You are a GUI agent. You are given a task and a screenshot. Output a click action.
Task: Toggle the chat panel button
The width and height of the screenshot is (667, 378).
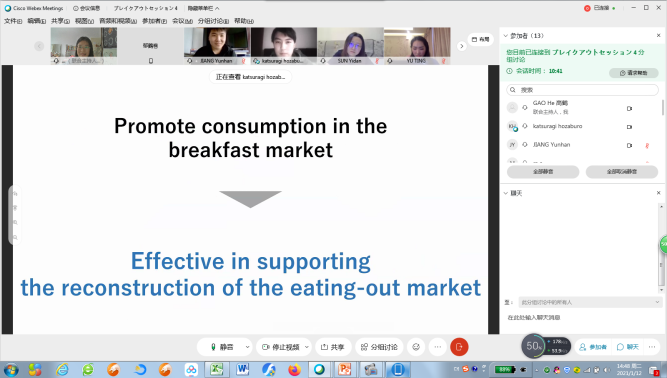coord(628,347)
